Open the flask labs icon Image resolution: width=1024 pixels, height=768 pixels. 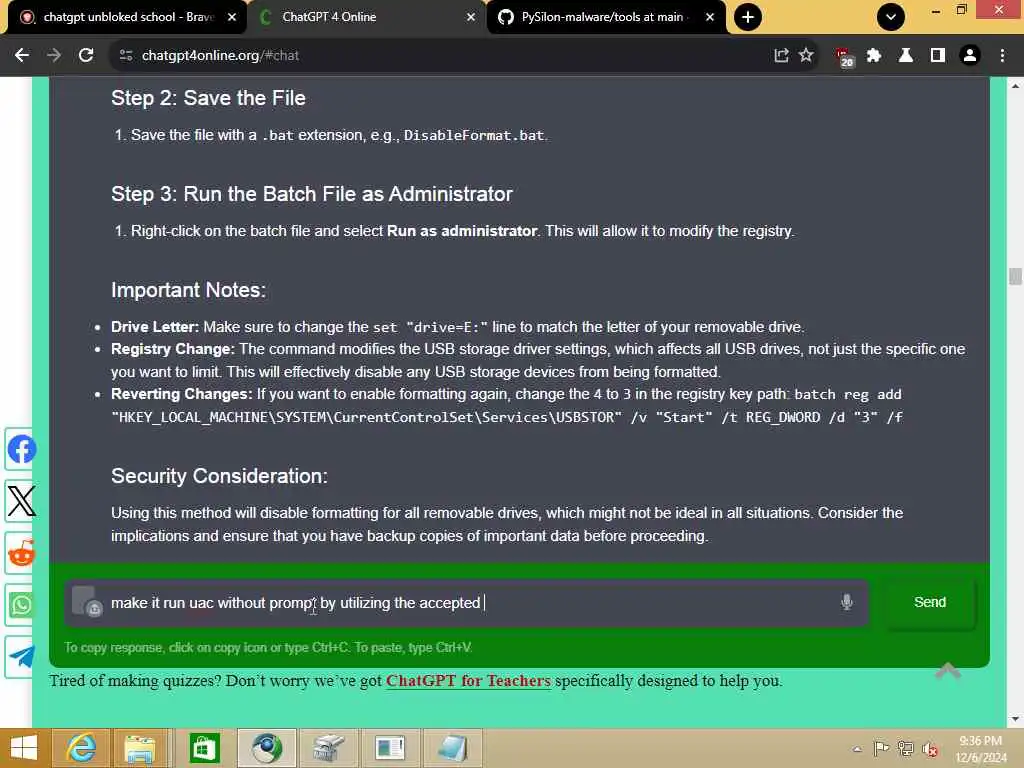(x=906, y=56)
